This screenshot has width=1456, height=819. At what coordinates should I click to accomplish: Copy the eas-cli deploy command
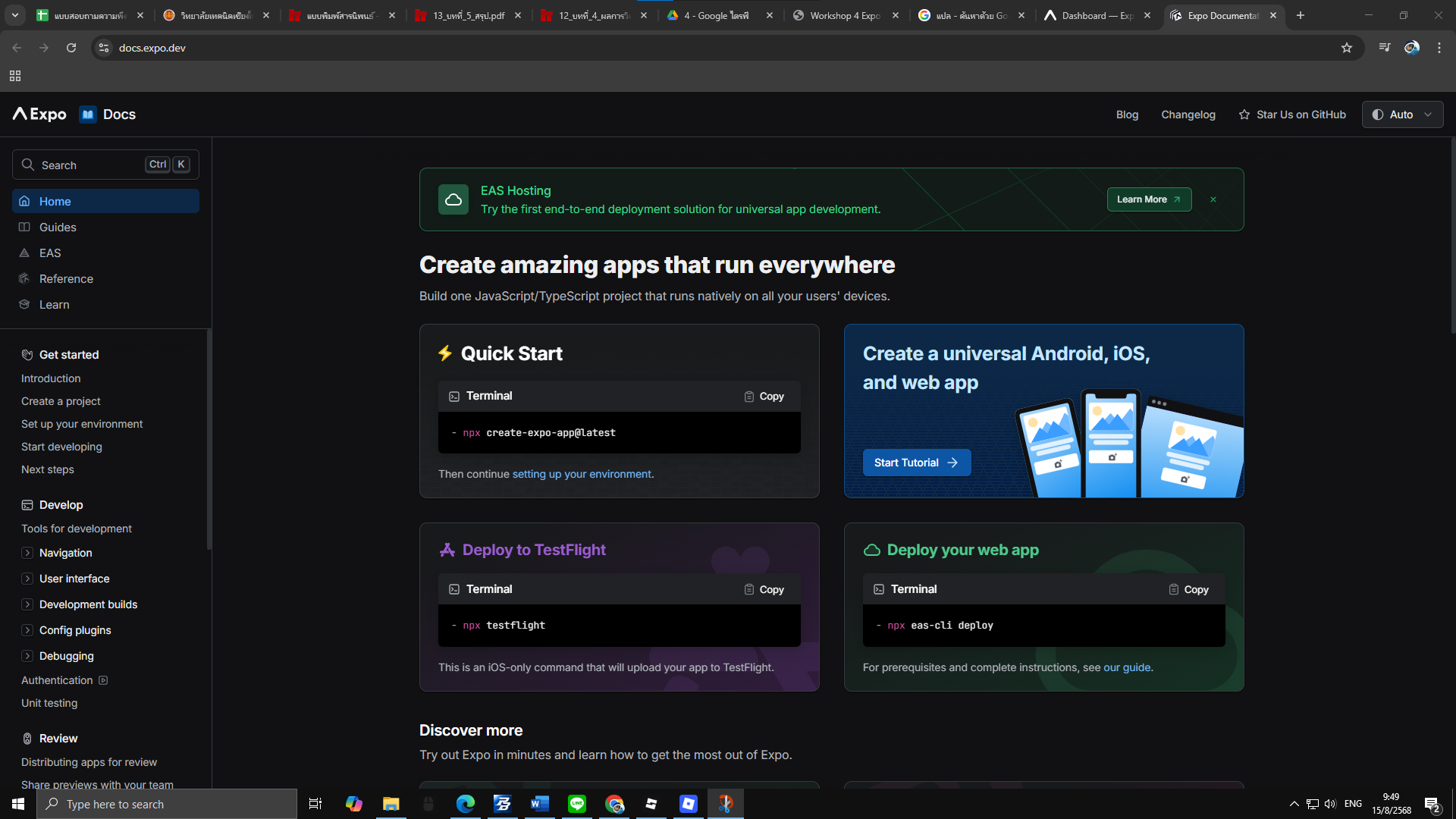point(1189,590)
